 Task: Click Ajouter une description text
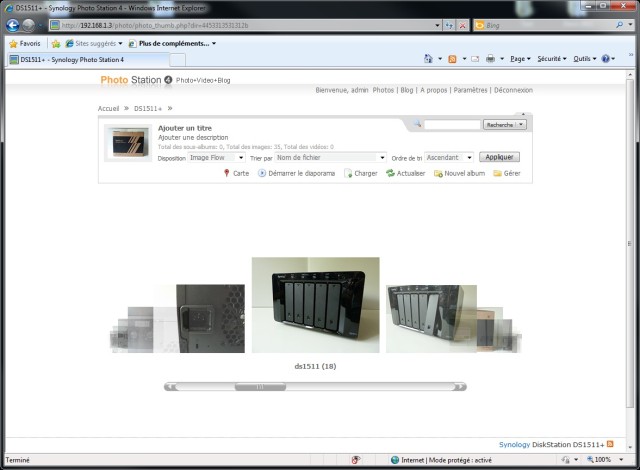click(193, 137)
